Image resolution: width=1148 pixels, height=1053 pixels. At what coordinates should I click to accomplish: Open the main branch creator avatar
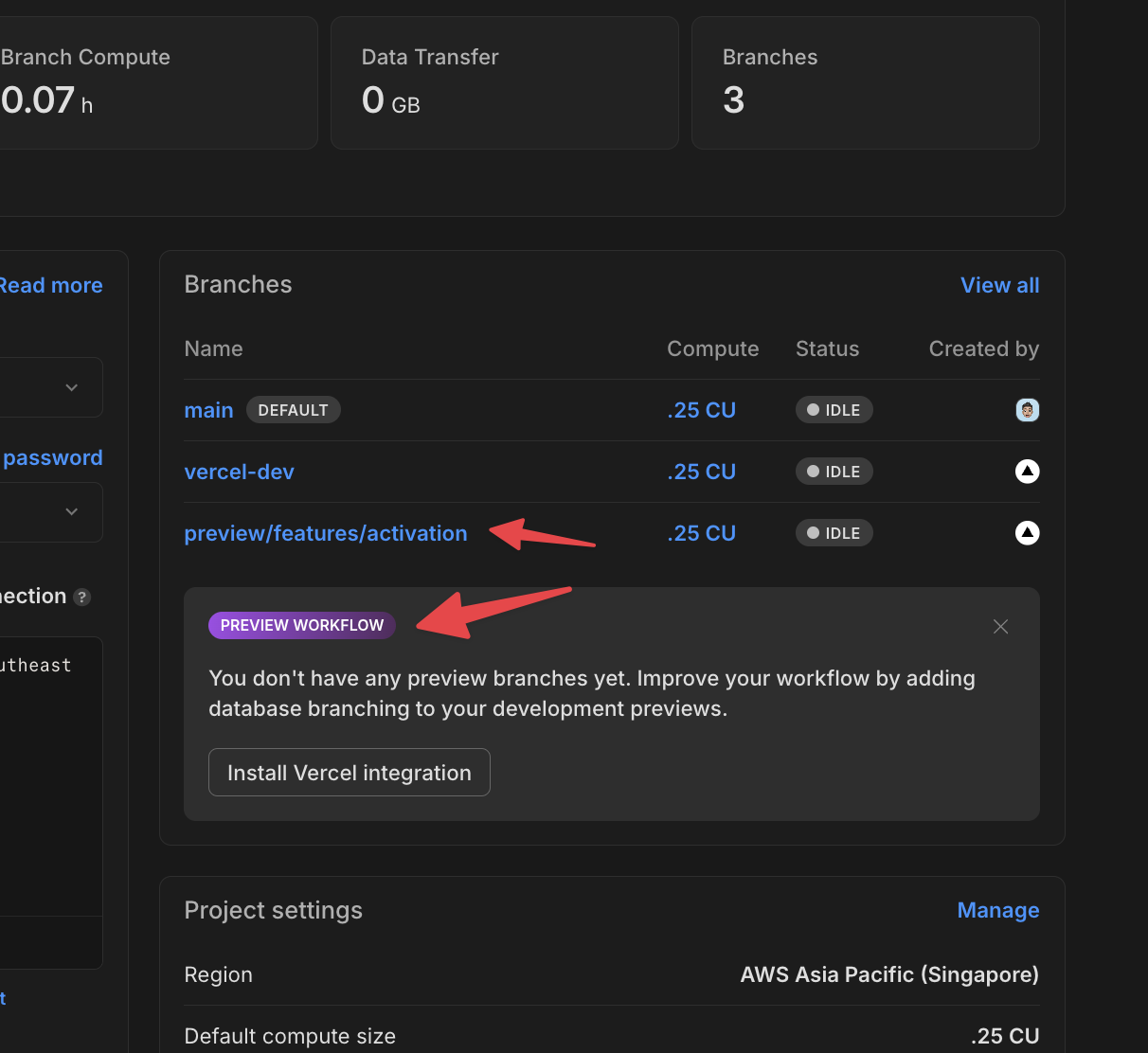[1028, 410]
